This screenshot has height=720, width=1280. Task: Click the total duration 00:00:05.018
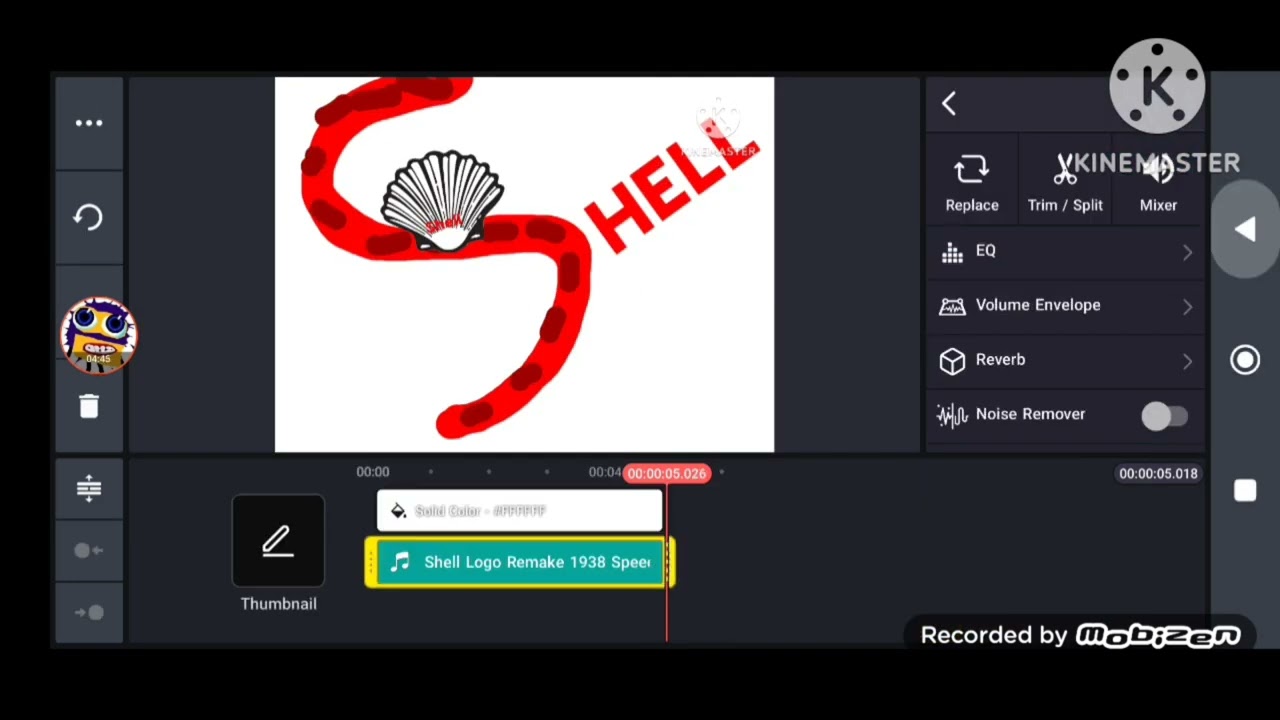1158,473
